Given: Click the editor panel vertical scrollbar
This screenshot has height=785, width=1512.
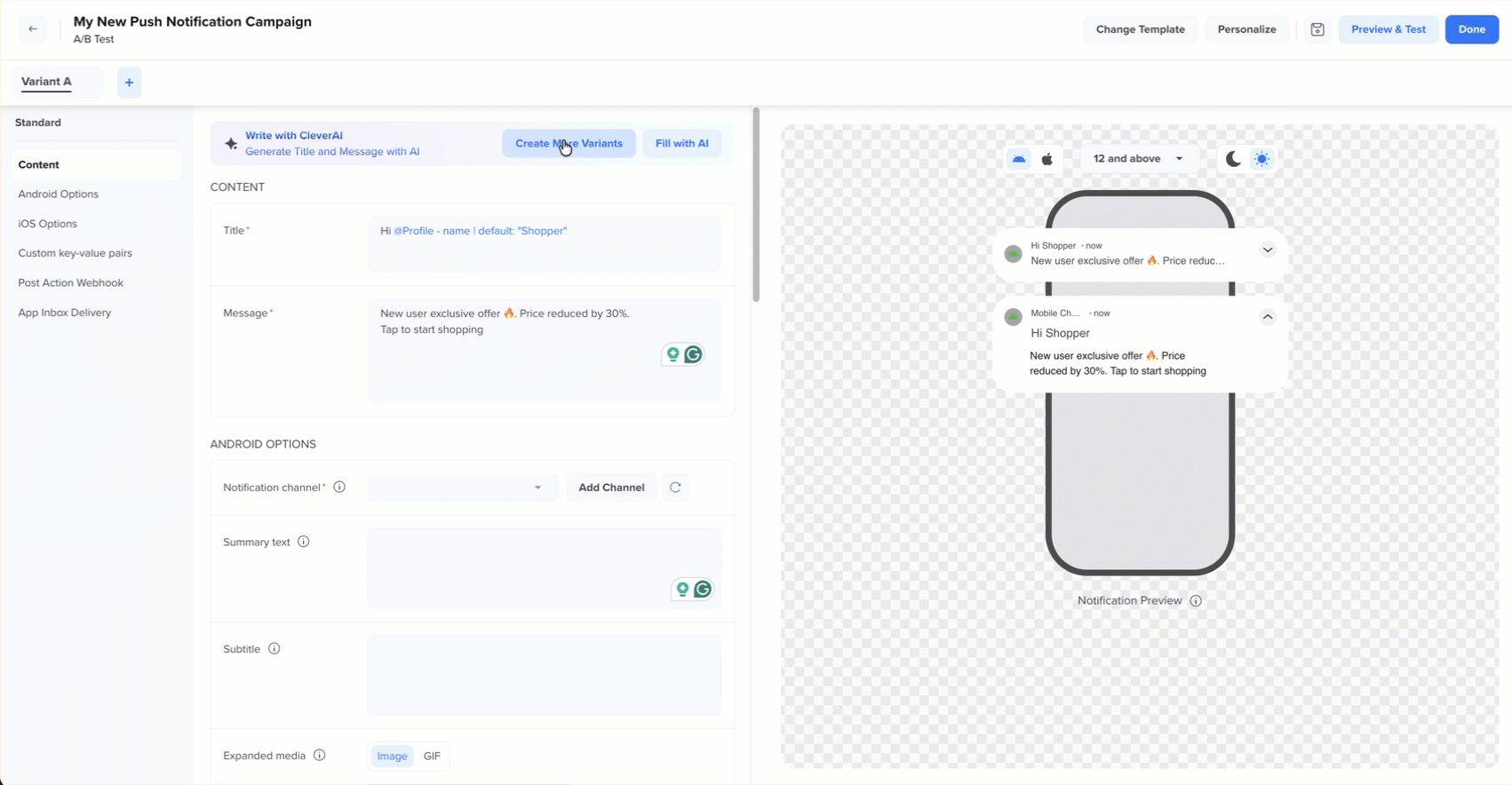Looking at the screenshot, I should [756, 205].
